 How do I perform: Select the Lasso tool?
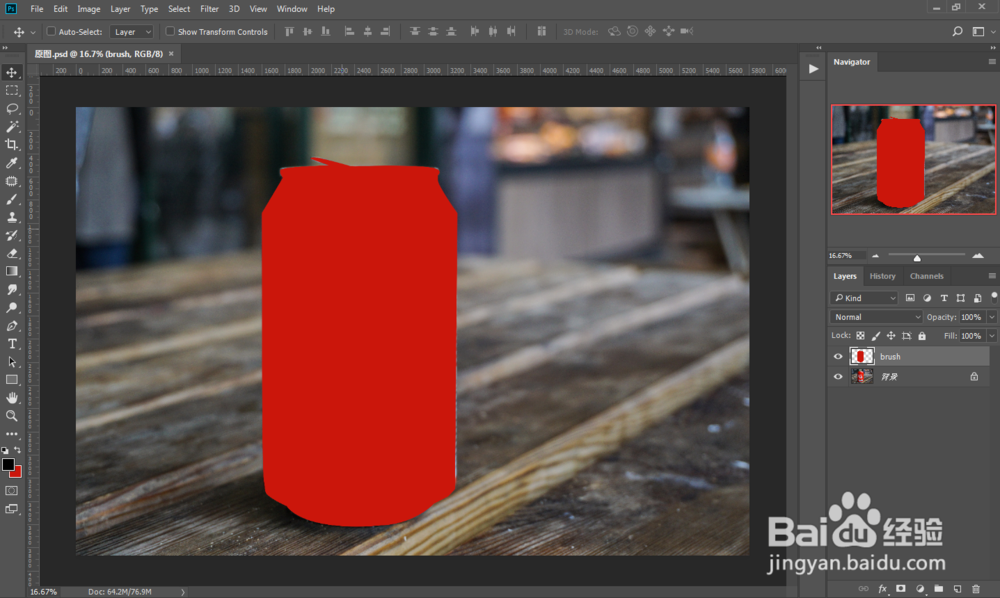coord(12,109)
